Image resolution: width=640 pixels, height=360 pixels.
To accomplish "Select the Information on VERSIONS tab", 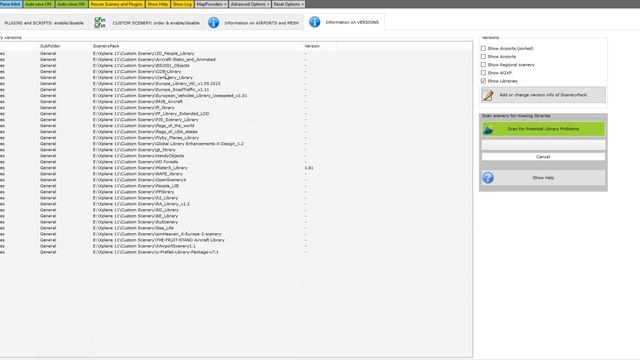I will tap(344, 22).
